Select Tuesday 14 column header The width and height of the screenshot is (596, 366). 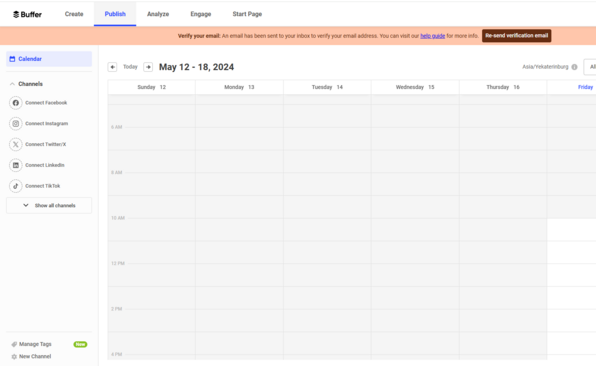327,87
